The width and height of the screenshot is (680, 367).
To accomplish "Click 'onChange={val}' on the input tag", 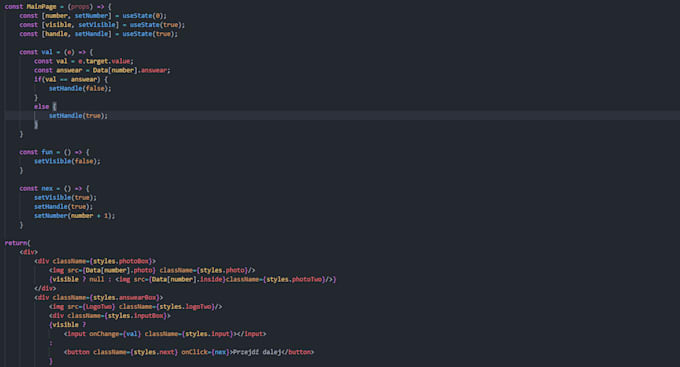I will pos(115,334).
